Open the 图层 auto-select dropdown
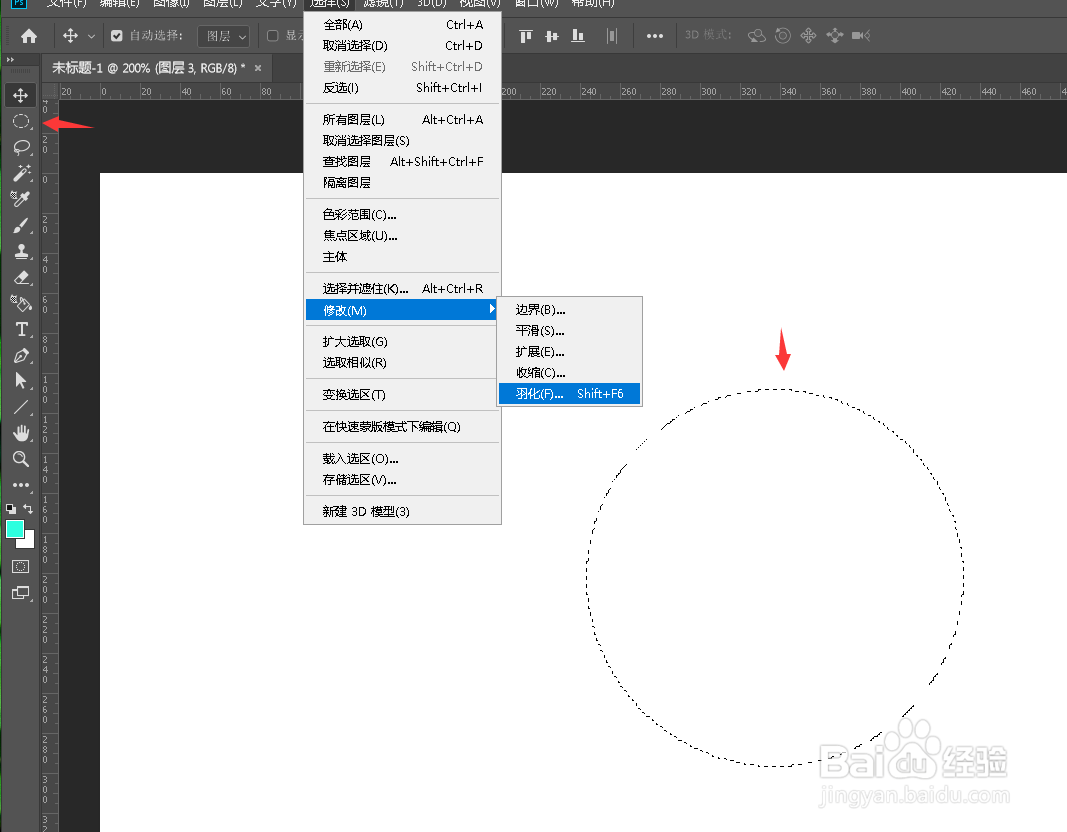Image resolution: width=1067 pixels, height=832 pixels. tap(224, 35)
